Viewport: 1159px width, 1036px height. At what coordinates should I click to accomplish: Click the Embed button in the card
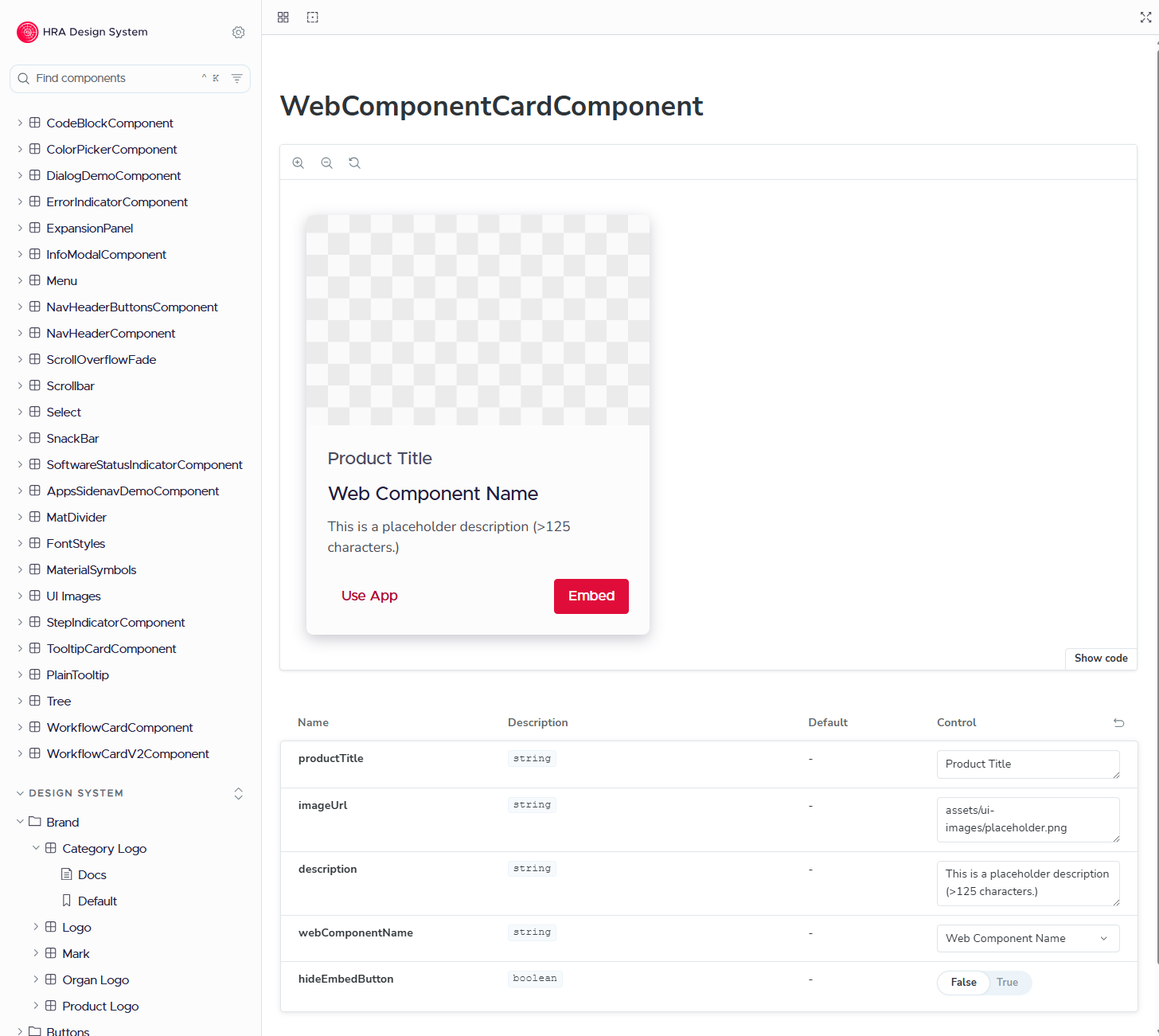pos(591,596)
